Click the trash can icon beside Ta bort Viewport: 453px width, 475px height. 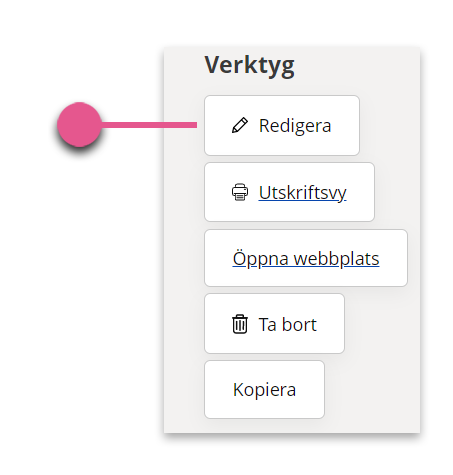pos(240,324)
